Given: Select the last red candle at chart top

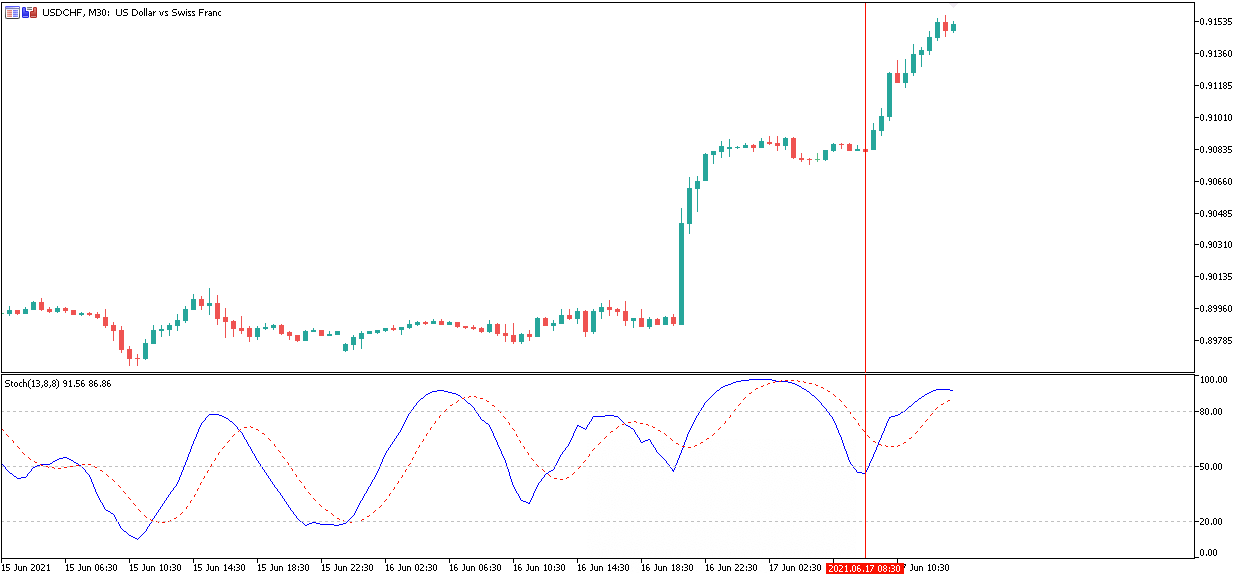Looking at the screenshot, I should click(945, 29).
